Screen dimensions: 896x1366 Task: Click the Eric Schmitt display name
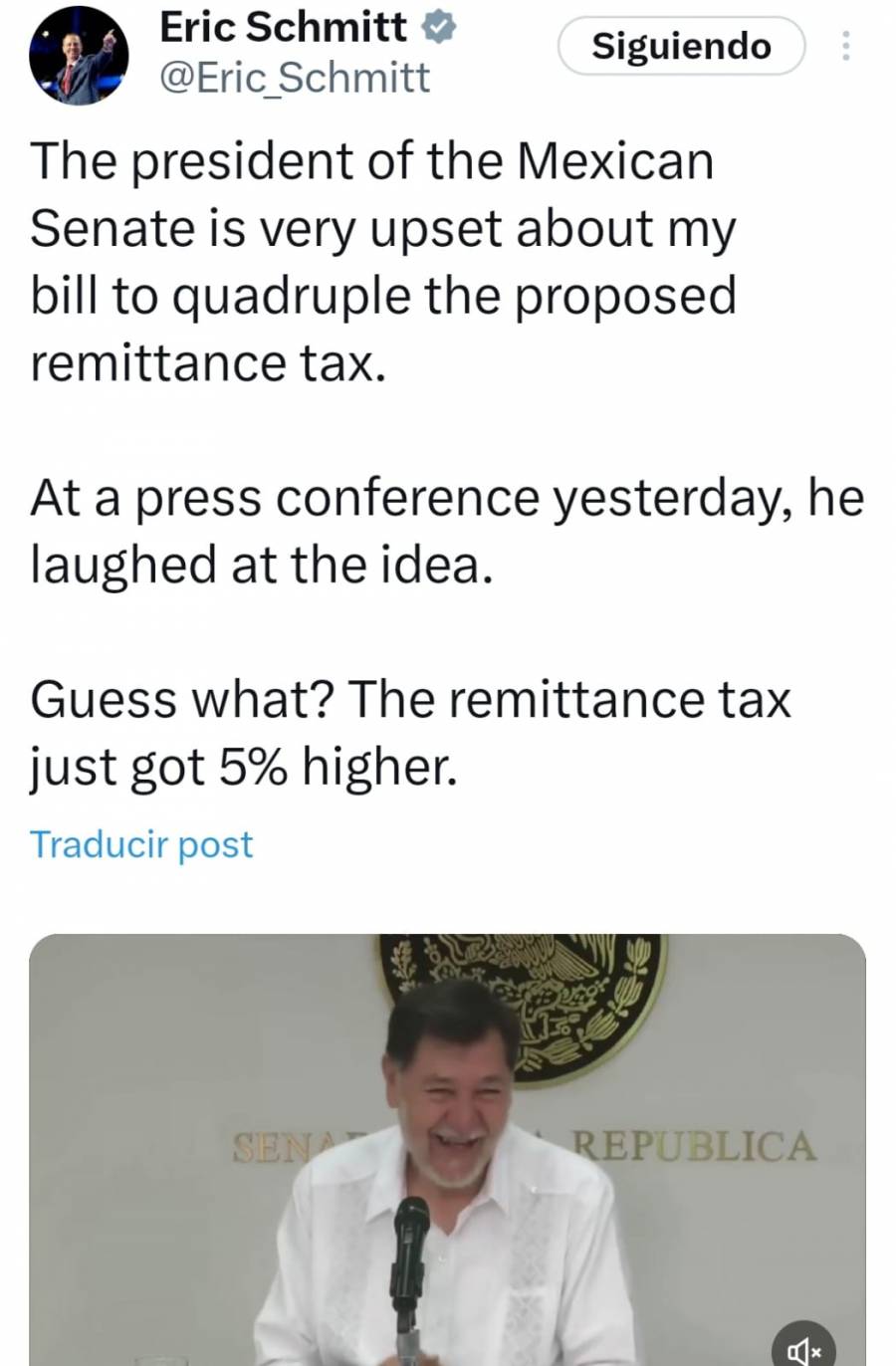(283, 28)
